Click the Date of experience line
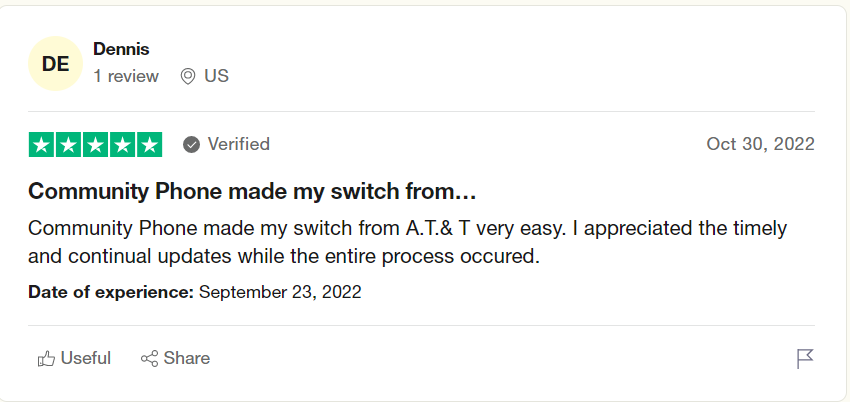Screen dimensions: 850x402 pyautogui.click(x=195, y=293)
